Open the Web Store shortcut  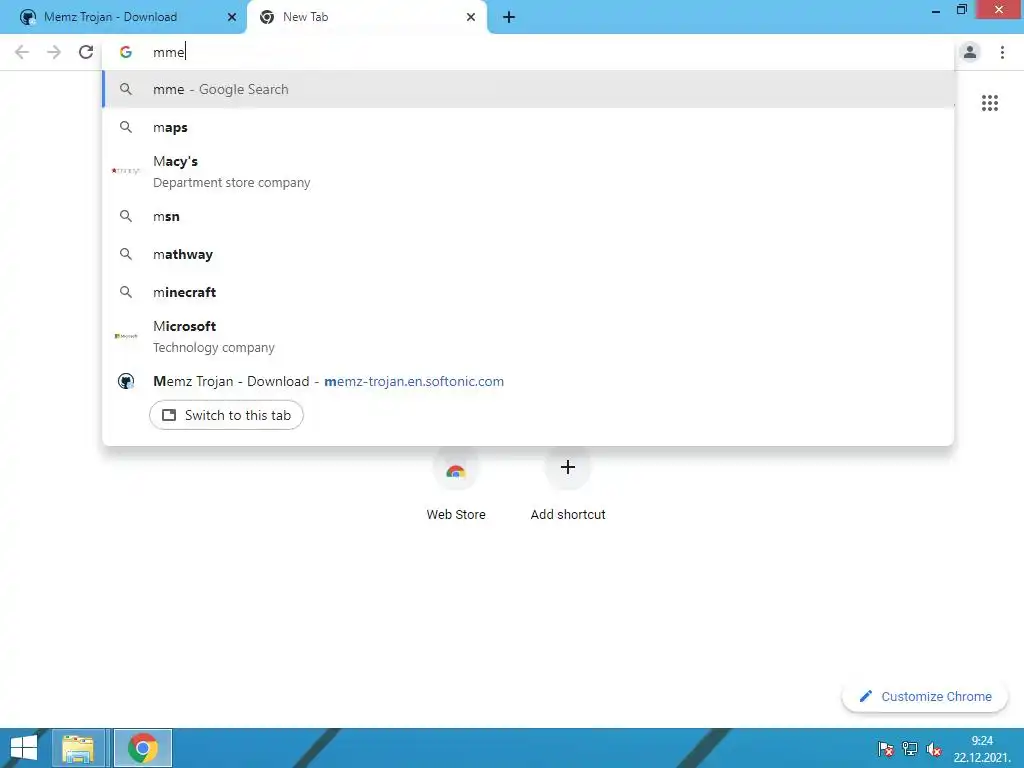456,483
